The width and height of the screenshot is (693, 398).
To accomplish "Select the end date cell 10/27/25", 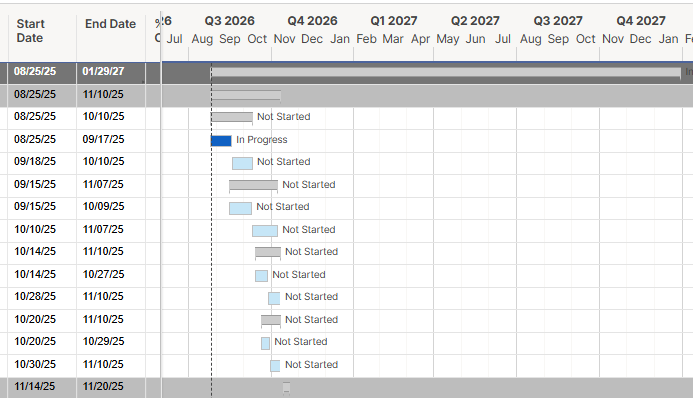I will pyautogui.click(x=103, y=274).
